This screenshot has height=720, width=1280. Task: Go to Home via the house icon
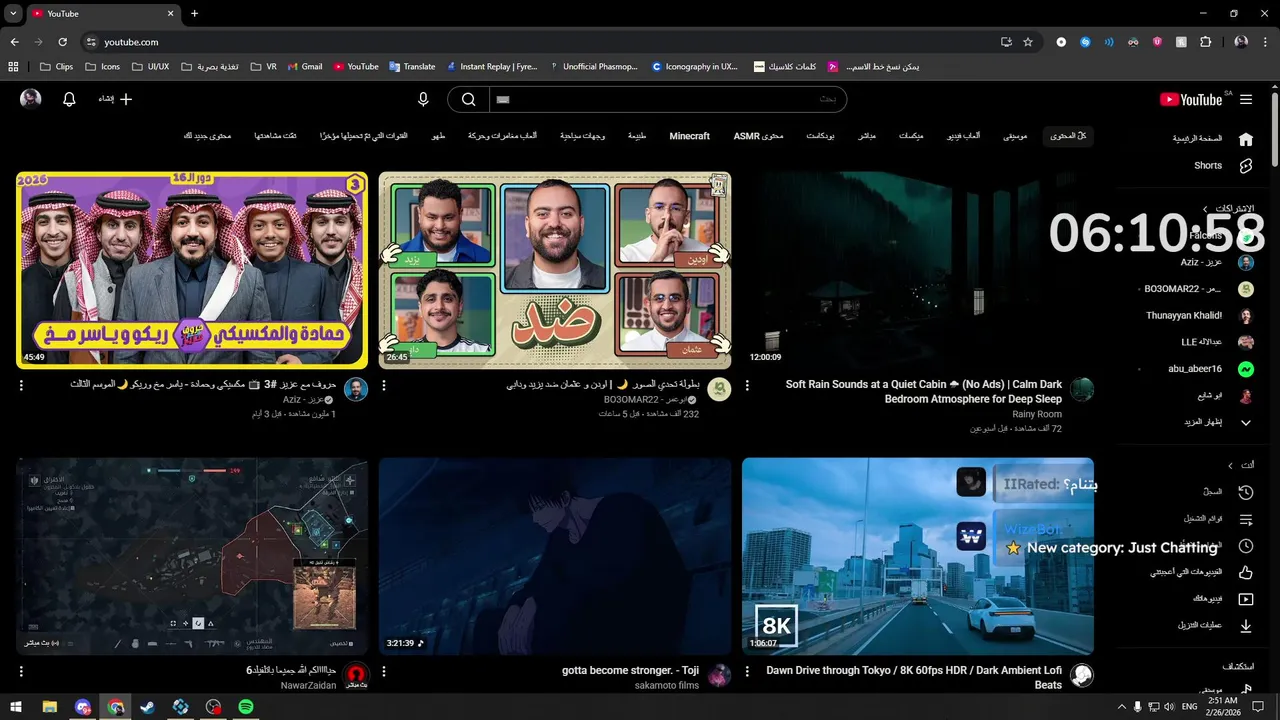click(x=1245, y=139)
